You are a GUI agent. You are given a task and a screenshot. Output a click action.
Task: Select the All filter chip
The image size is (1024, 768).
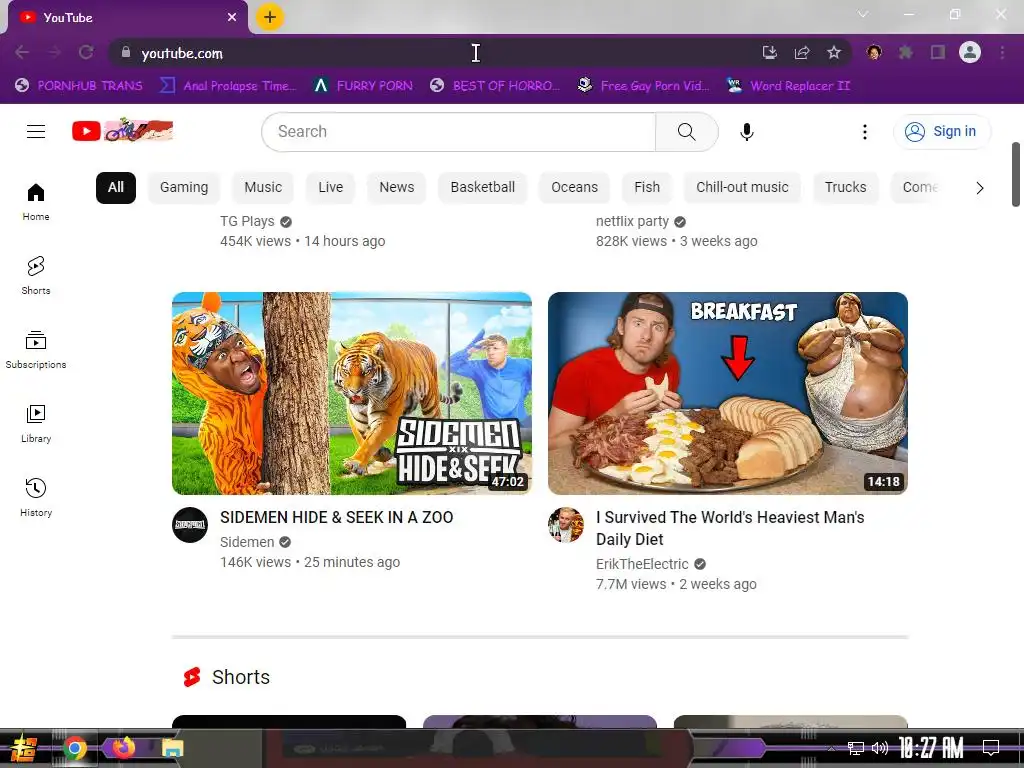pos(116,187)
